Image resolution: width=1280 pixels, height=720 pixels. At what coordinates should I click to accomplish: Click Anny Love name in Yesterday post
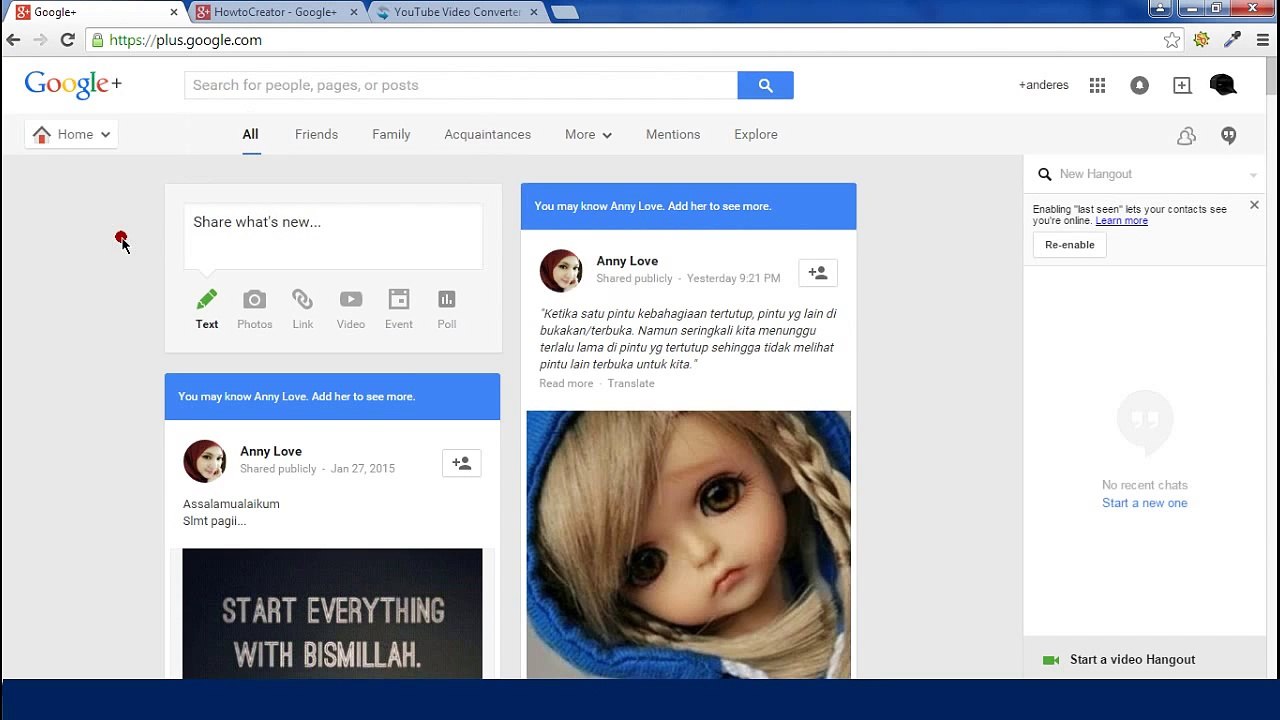(627, 261)
